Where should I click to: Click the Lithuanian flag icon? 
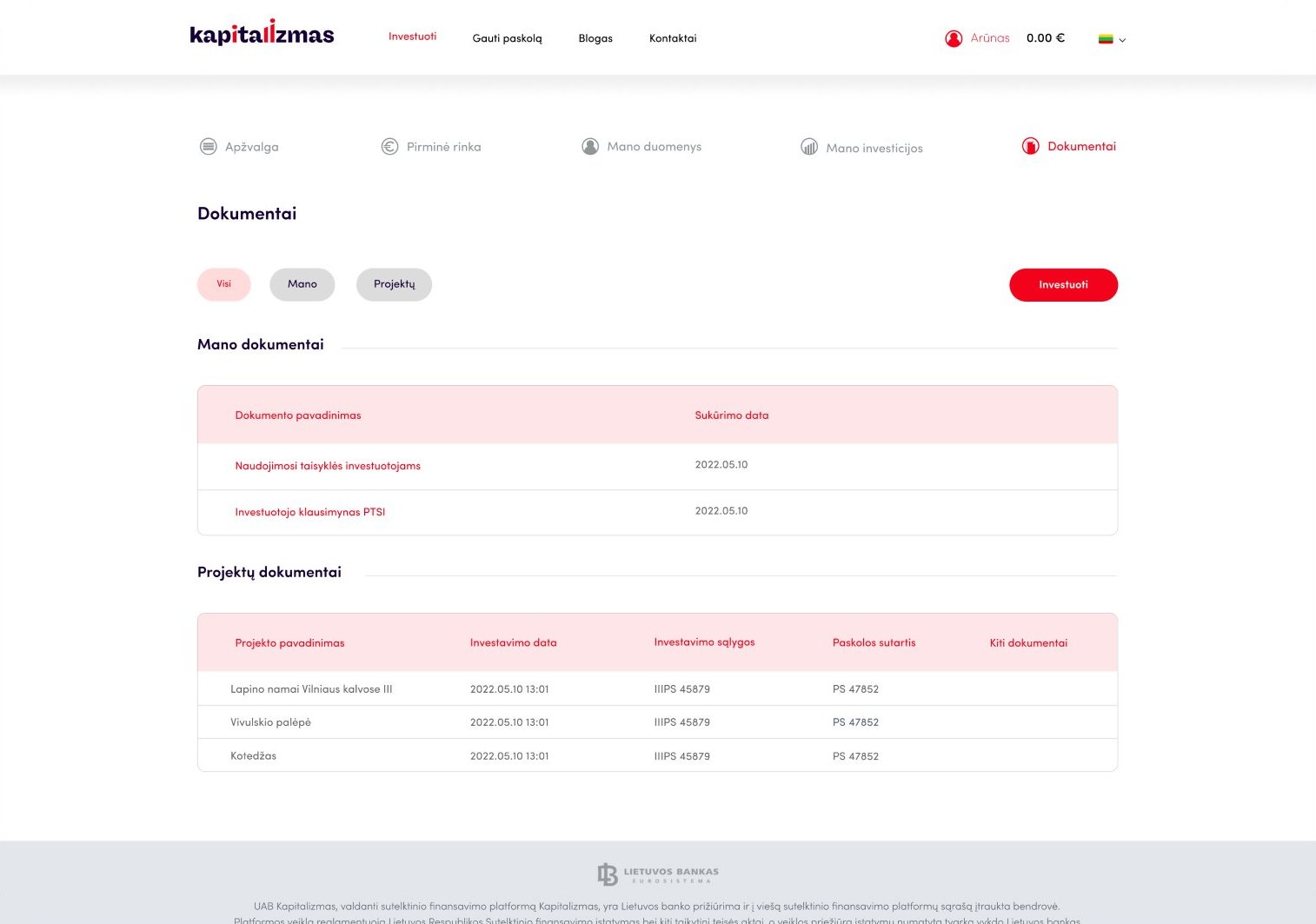click(1106, 39)
